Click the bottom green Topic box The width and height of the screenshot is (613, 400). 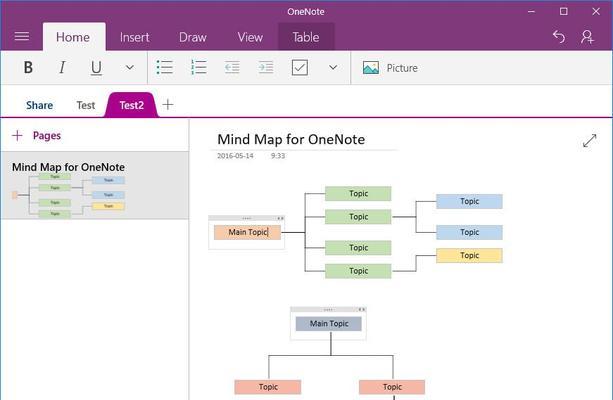point(358,271)
